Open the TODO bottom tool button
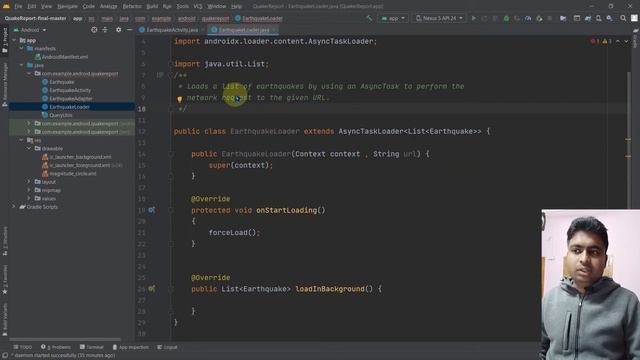Image resolution: width=640 pixels, height=360 pixels. coord(22,347)
